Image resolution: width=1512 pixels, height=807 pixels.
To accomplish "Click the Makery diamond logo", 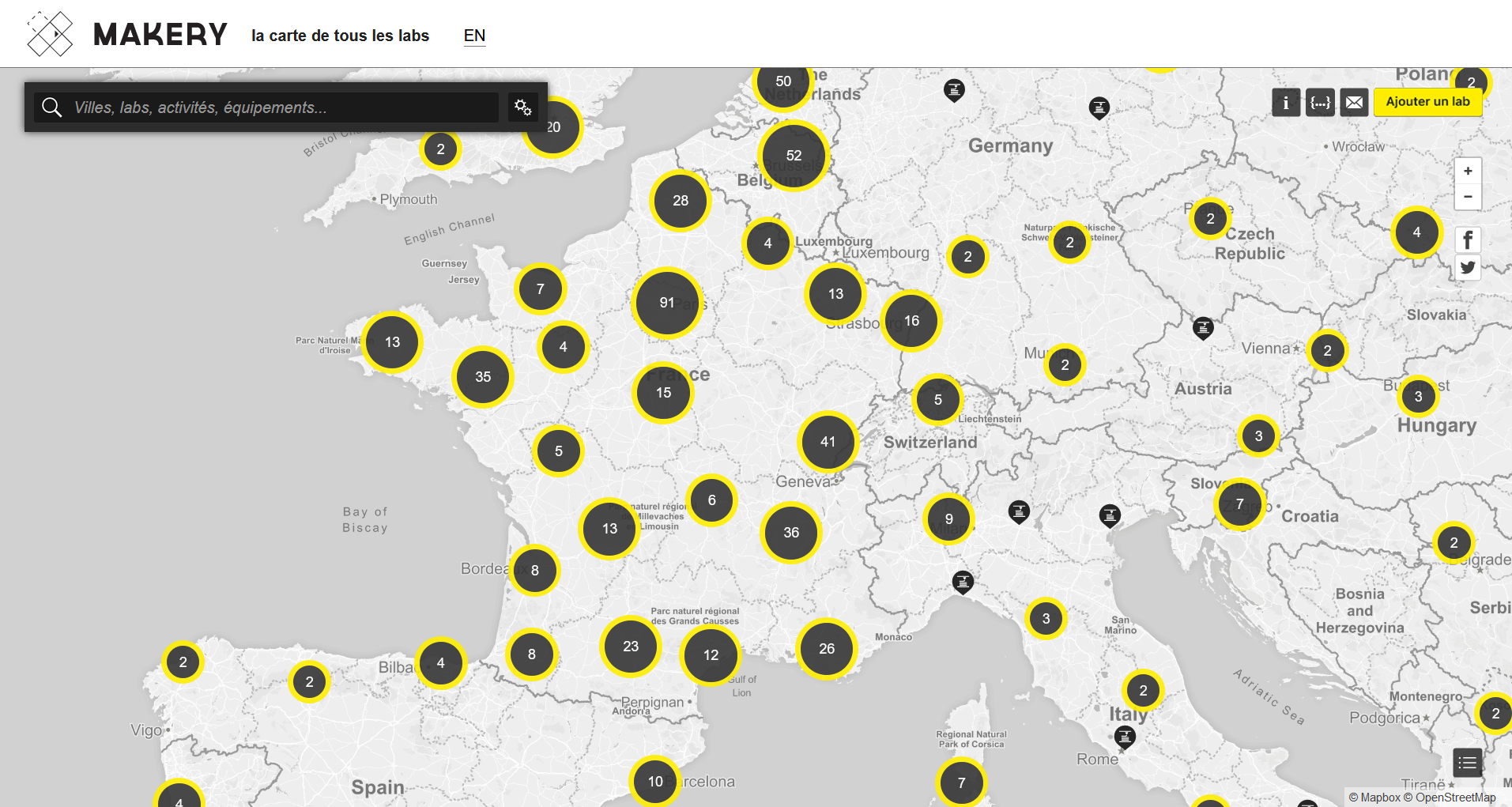I will pyautogui.click(x=50, y=34).
